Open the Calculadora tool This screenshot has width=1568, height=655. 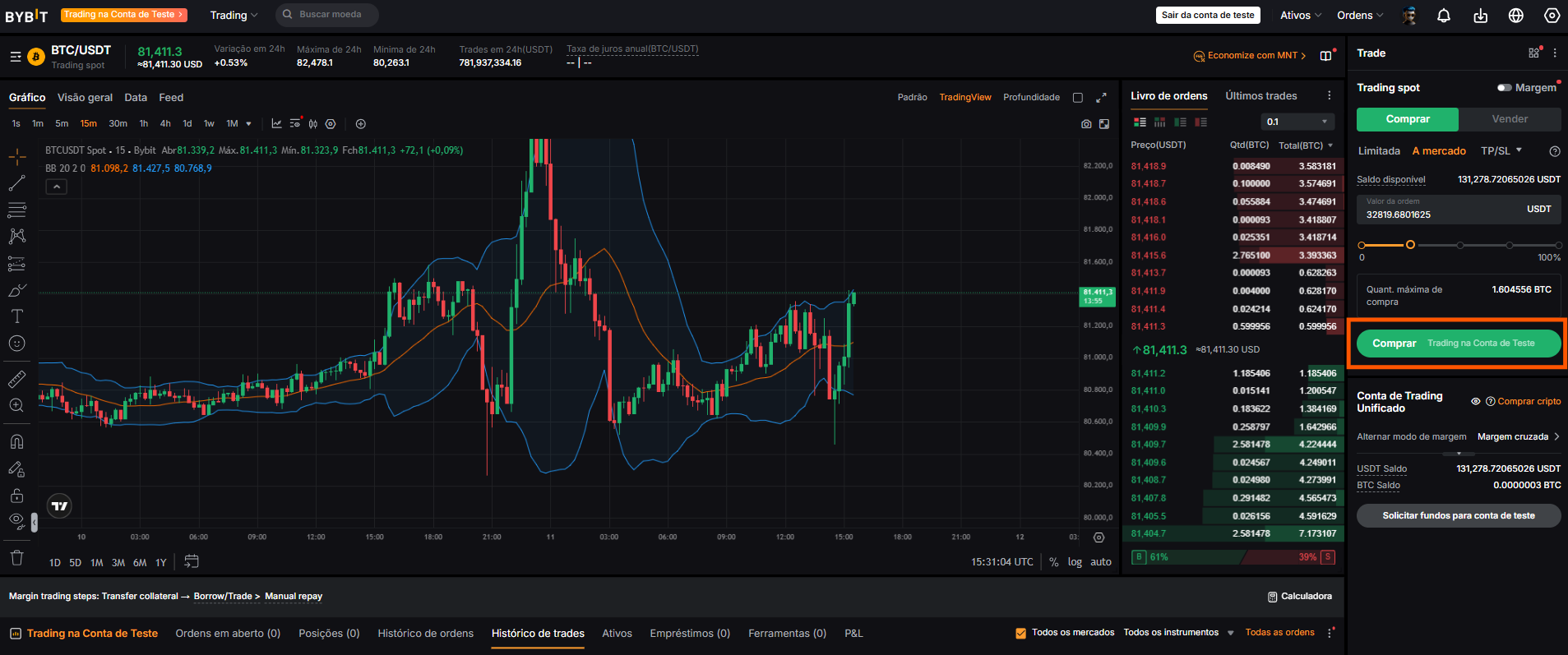[1300, 597]
